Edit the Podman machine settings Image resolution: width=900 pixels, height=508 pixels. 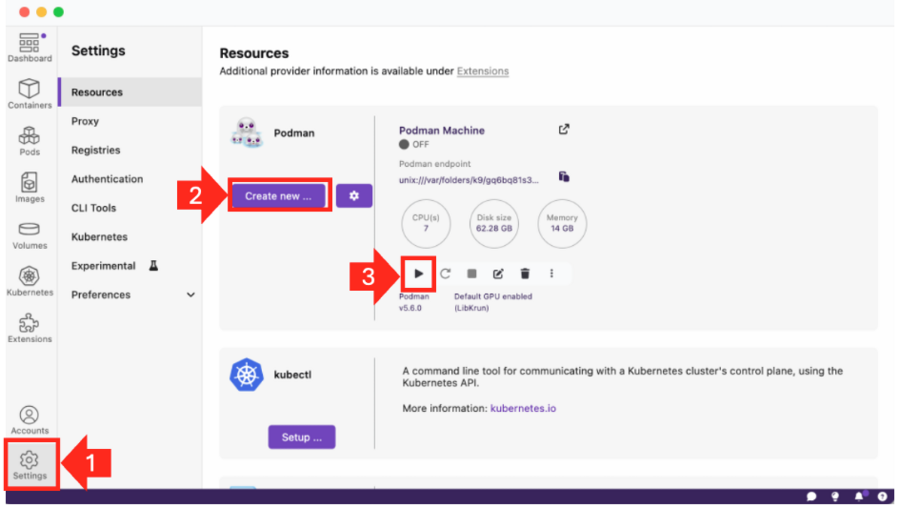tap(498, 273)
